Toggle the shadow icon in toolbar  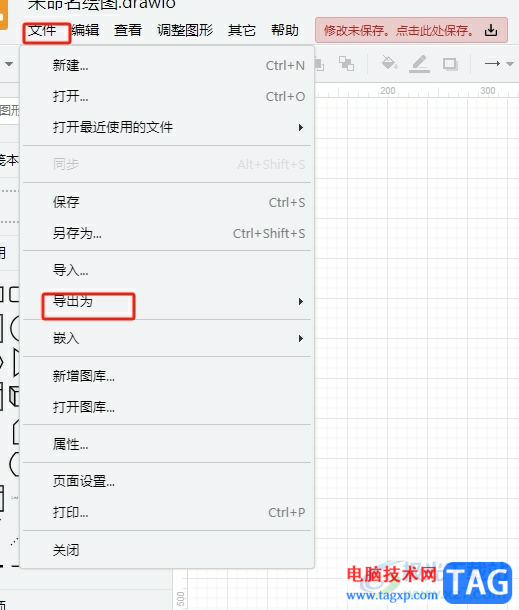pyautogui.click(x=450, y=64)
